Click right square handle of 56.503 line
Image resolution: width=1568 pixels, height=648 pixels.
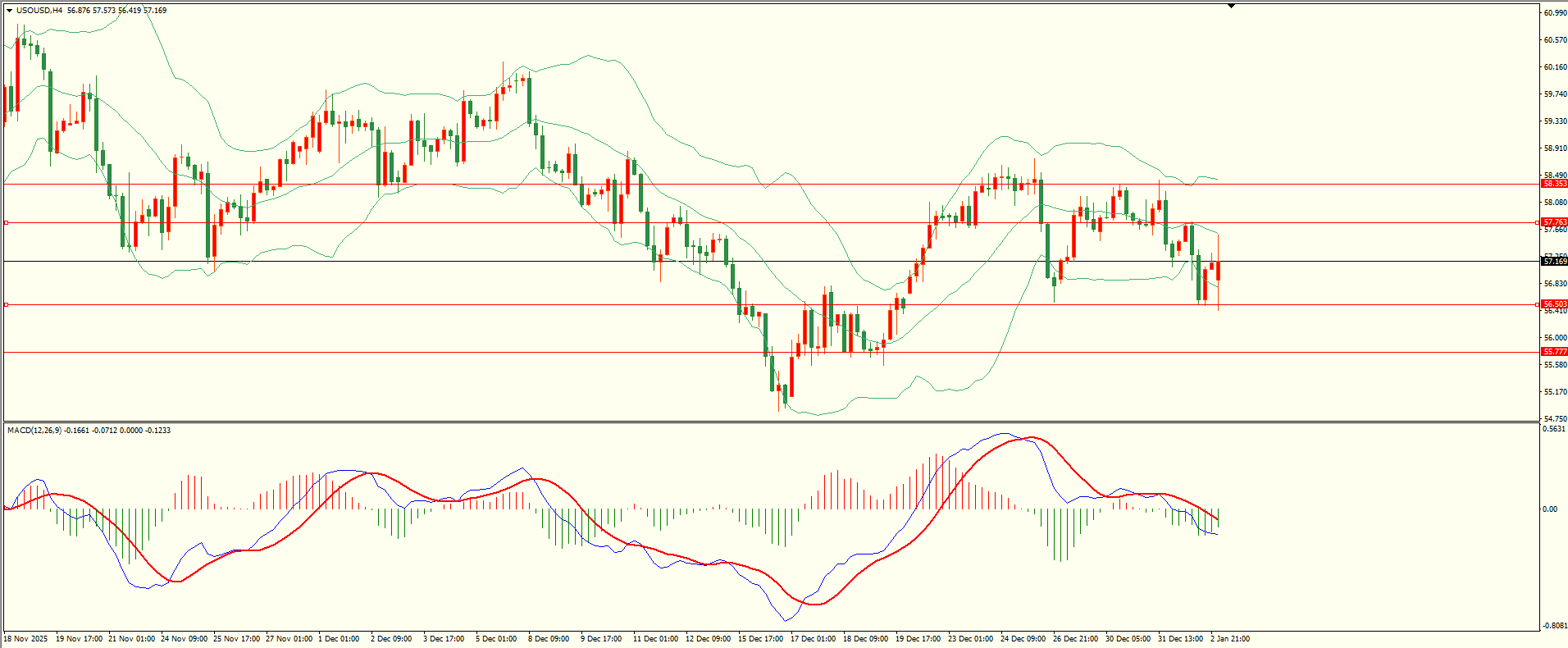click(1537, 304)
